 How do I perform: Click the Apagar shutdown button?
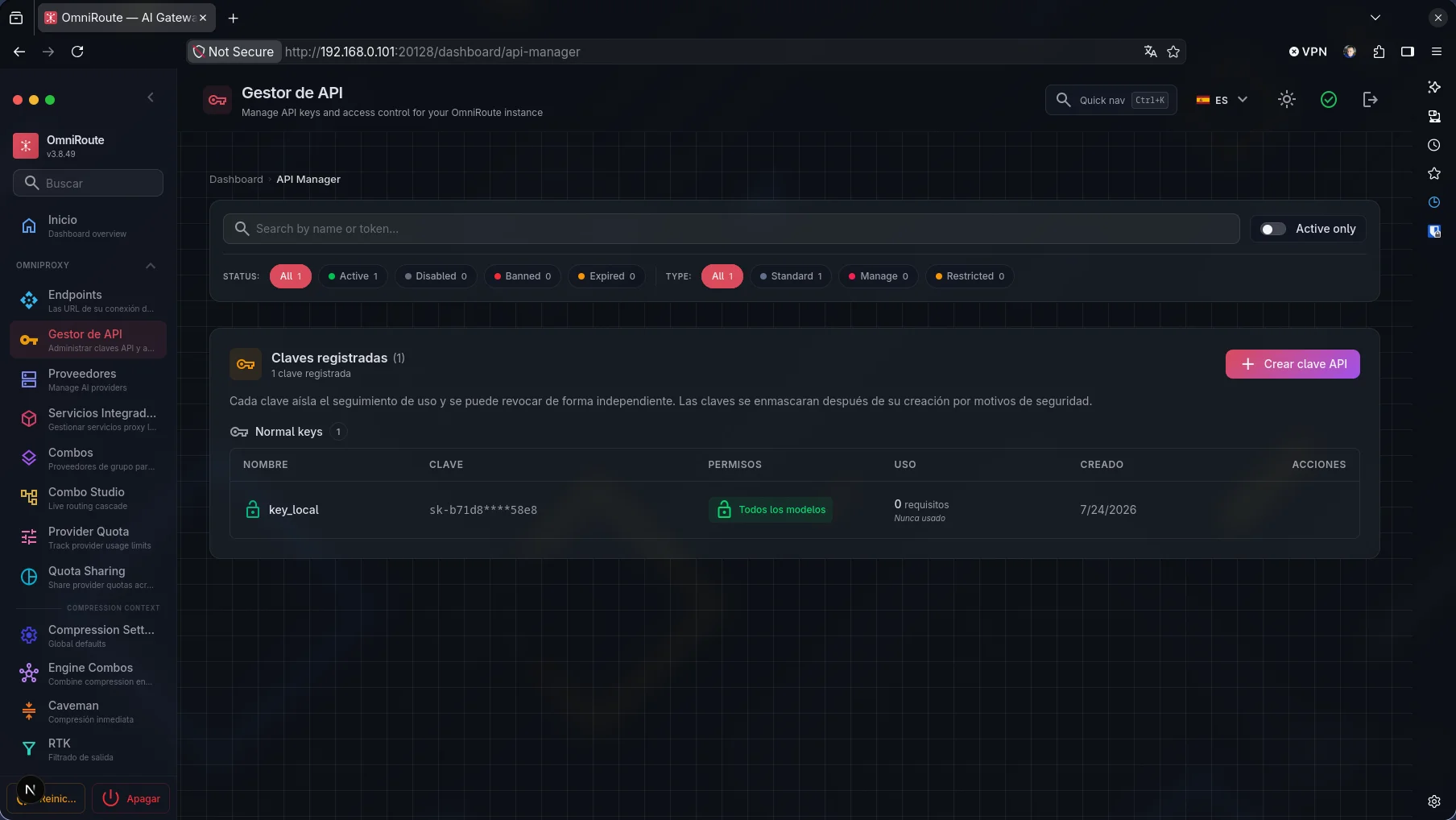pyautogui.click(x=130, y=798)
